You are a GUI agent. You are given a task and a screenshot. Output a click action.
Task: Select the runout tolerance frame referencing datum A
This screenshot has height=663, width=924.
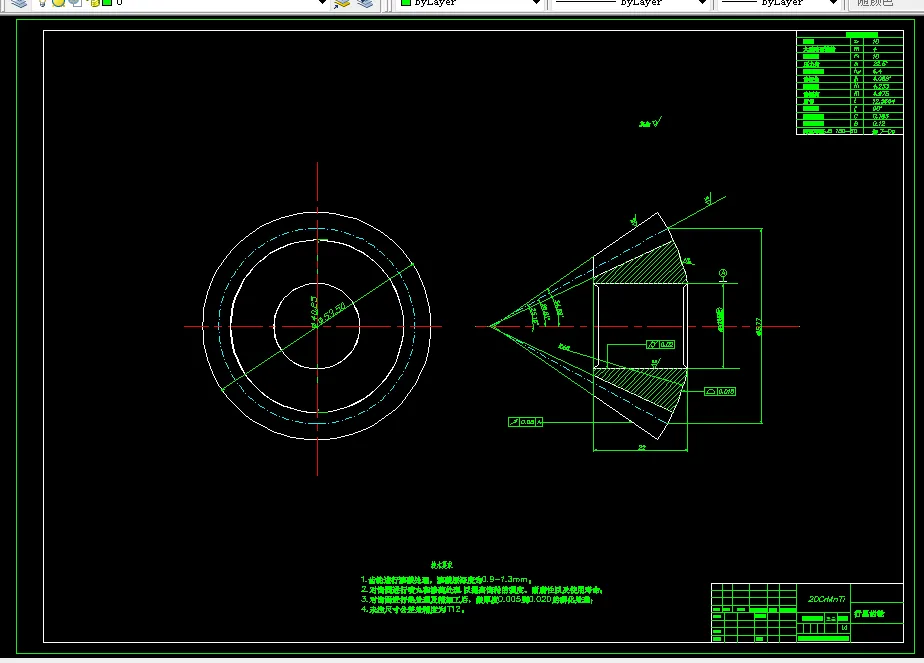pos(525,422)
